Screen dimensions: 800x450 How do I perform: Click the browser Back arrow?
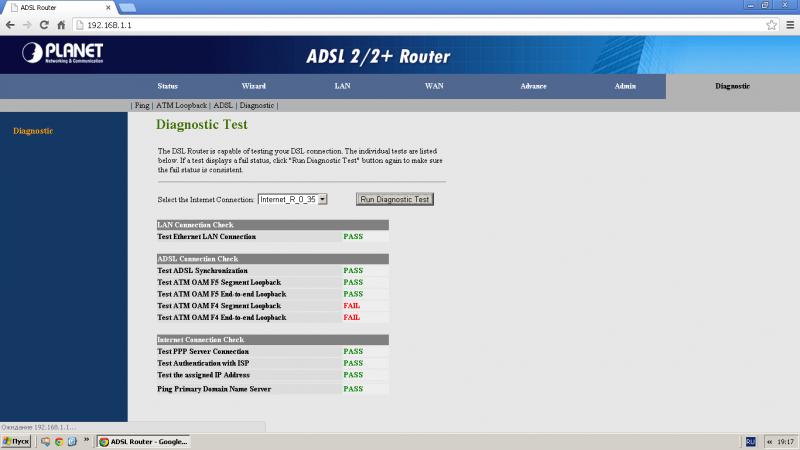(11, 24)
